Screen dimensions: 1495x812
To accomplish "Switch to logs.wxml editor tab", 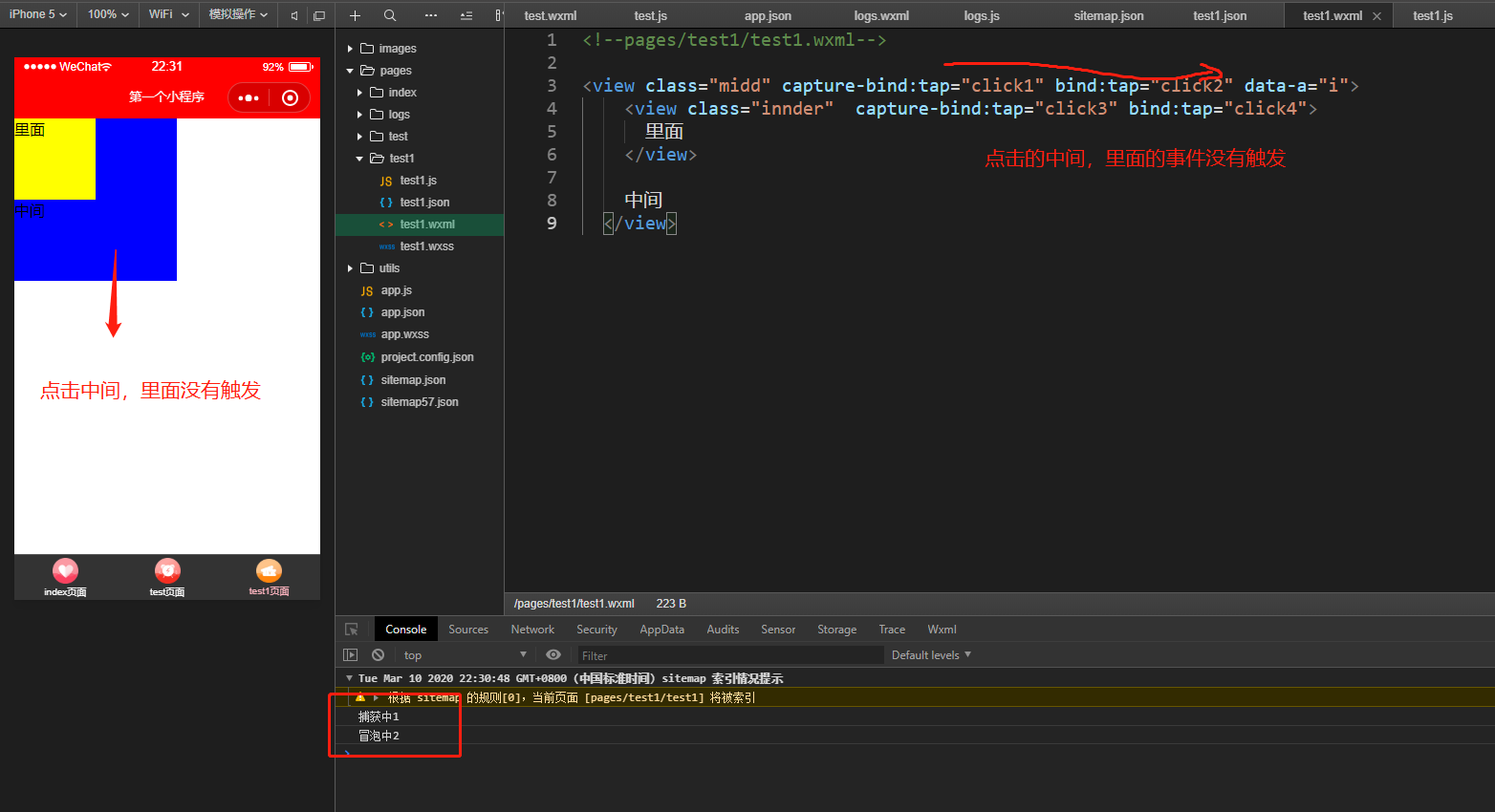I will [x=881, y=15].
